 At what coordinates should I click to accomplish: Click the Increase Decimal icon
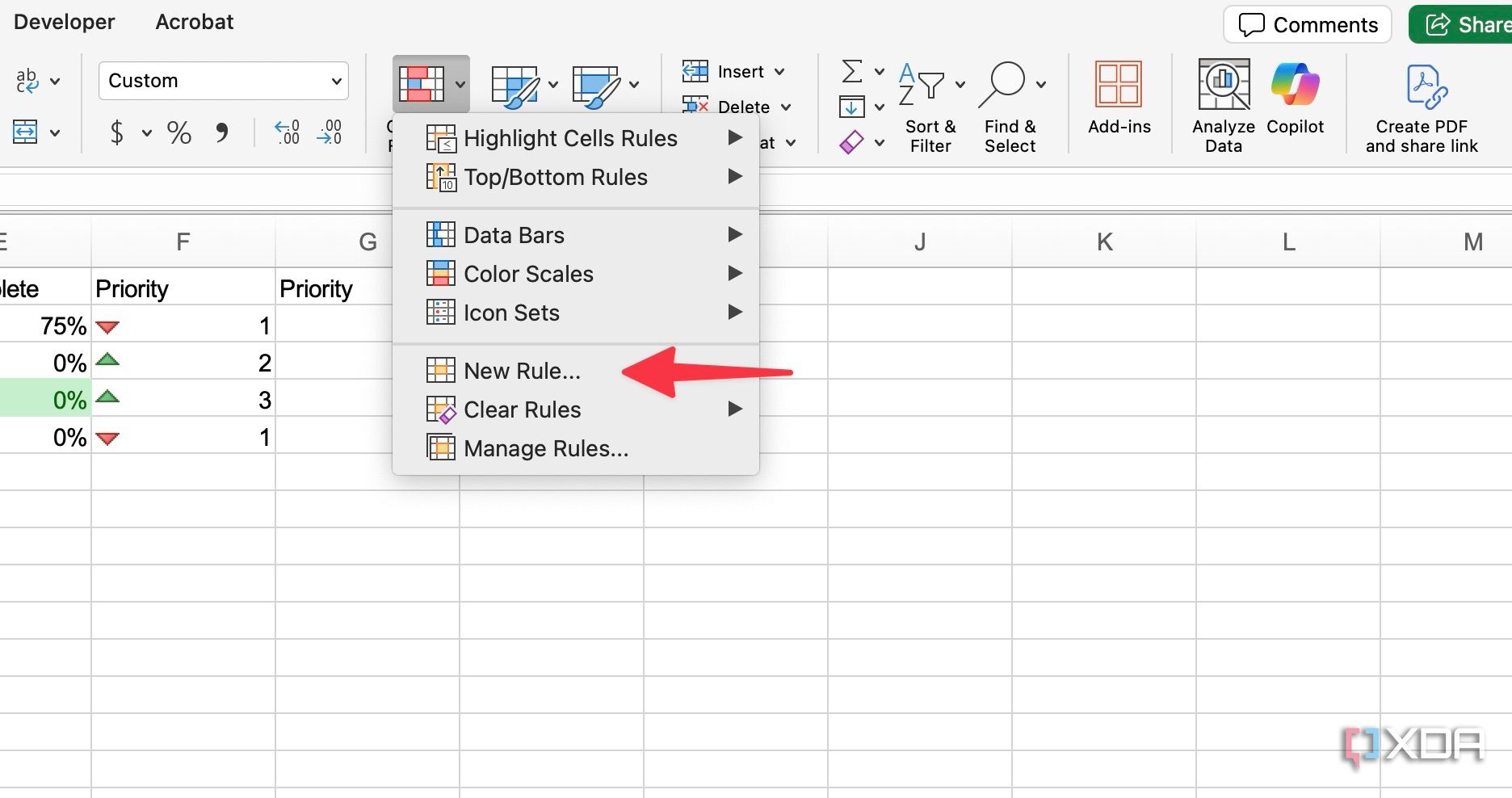click(287, 132)
